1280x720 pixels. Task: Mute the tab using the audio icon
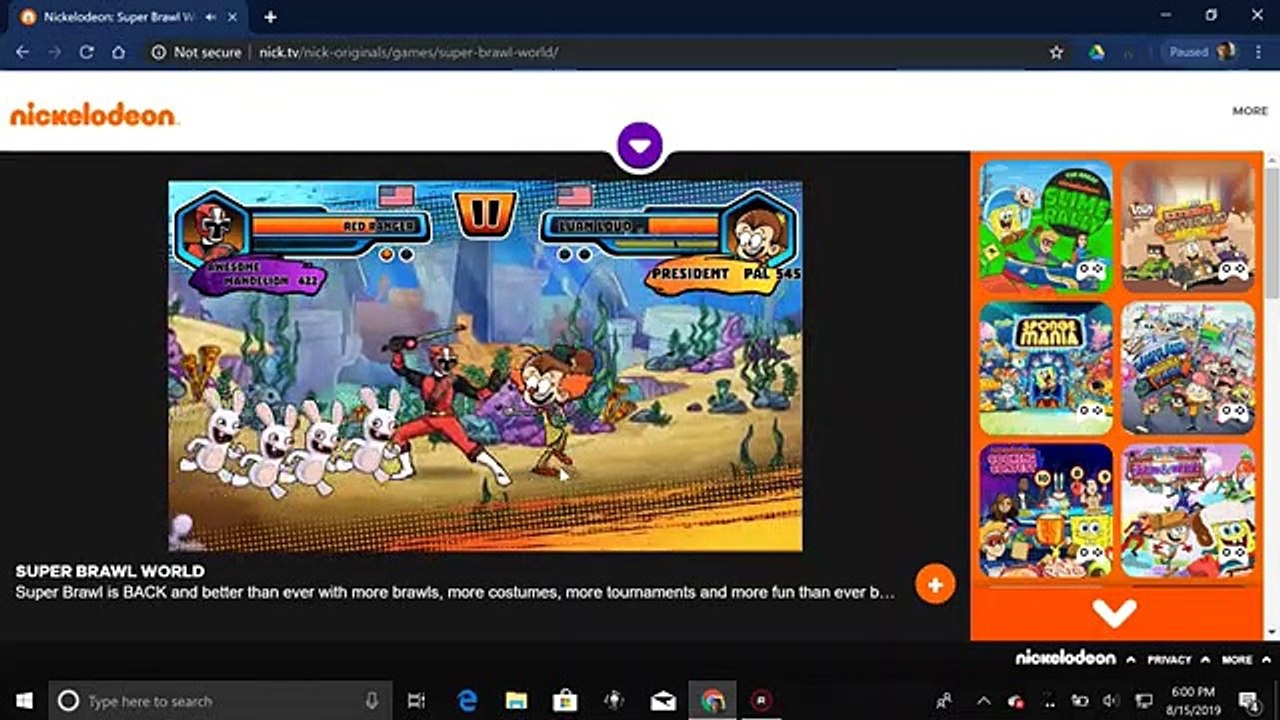212,17
